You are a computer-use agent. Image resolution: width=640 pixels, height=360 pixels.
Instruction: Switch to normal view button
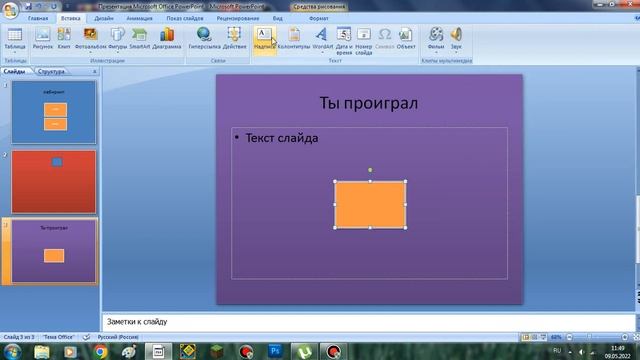click(526, 337)
